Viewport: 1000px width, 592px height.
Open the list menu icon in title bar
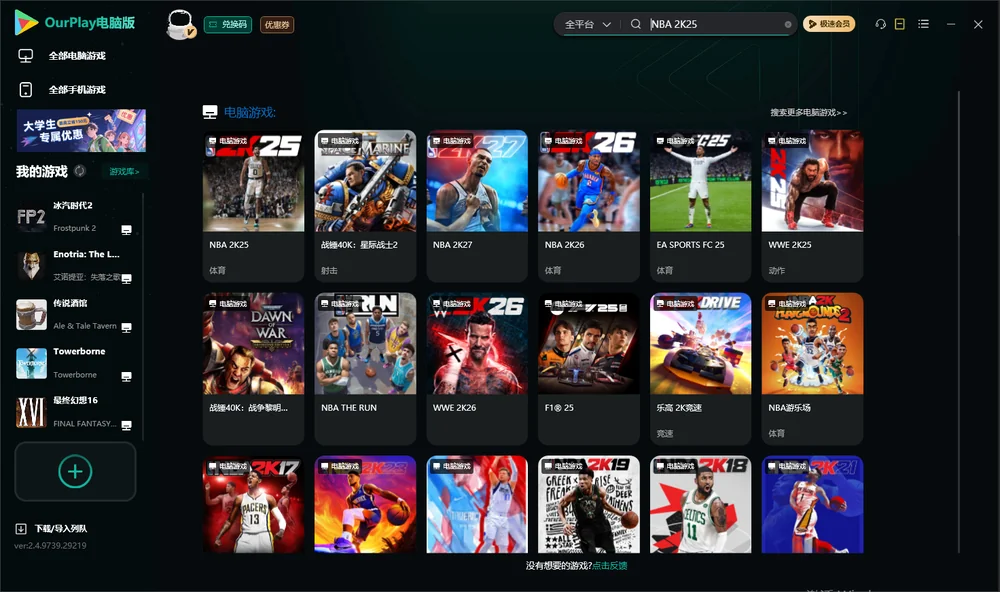point(923,24)
